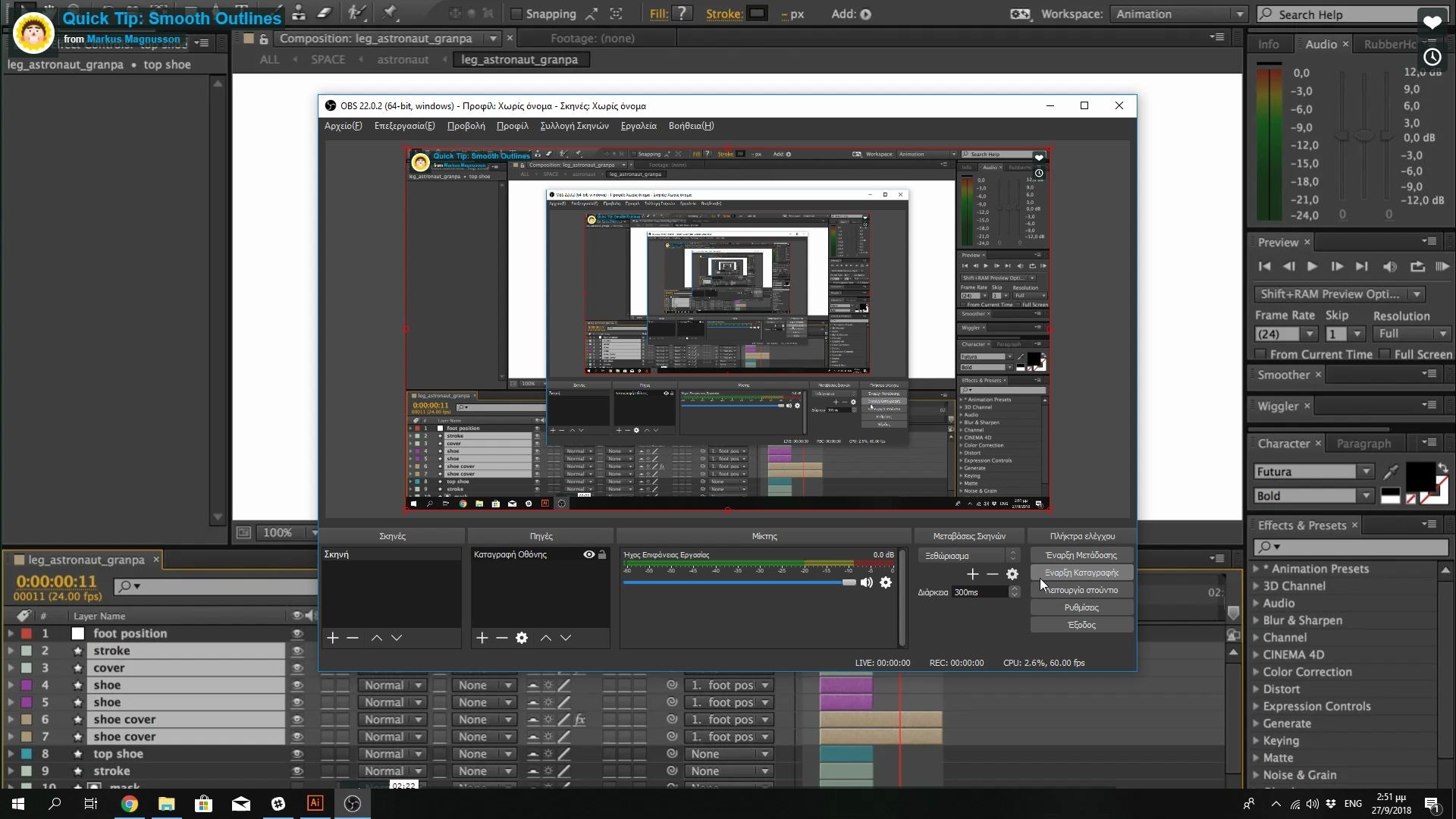Click the Ρυθμίσεις button in OBS
The width and height of the screenshot is (1456, 819).
point(1081,607)
